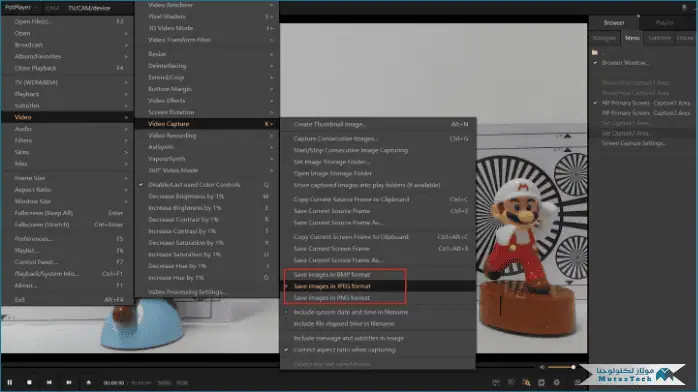This screenshot has height=392, width=698.
Task: Jump to the previous track
Action: point(49,382)
